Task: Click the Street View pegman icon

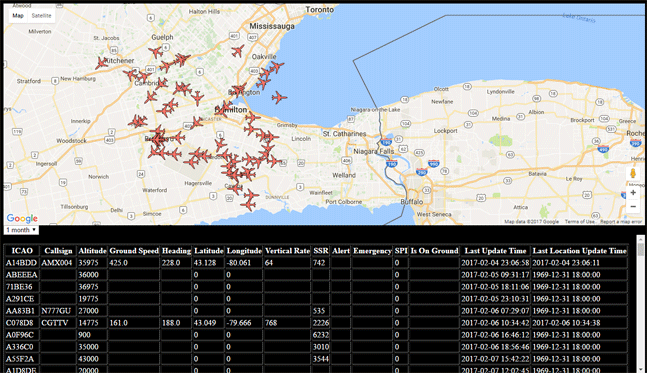Action: click(x=633, y=173)
